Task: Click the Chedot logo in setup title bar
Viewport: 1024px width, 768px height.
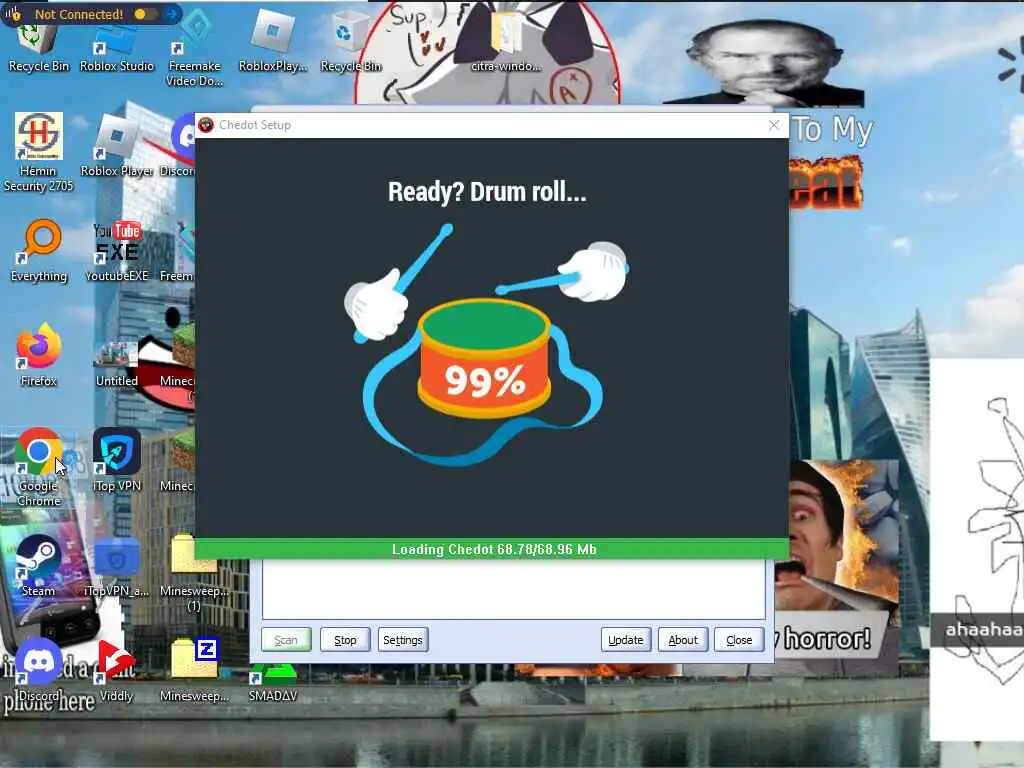Action: (206, 125)
